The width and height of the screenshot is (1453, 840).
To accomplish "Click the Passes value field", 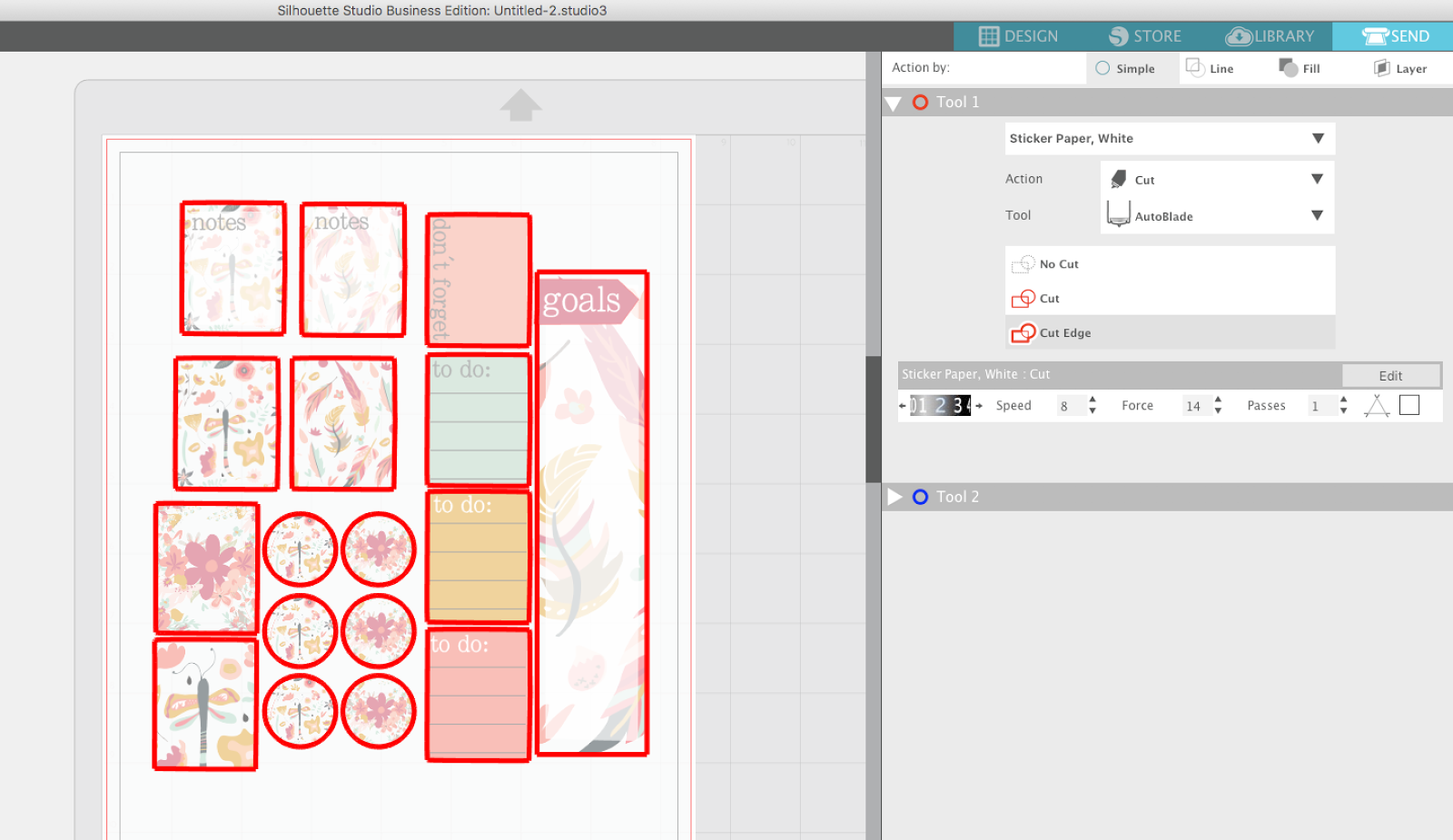I will [x=1320, y=406].
